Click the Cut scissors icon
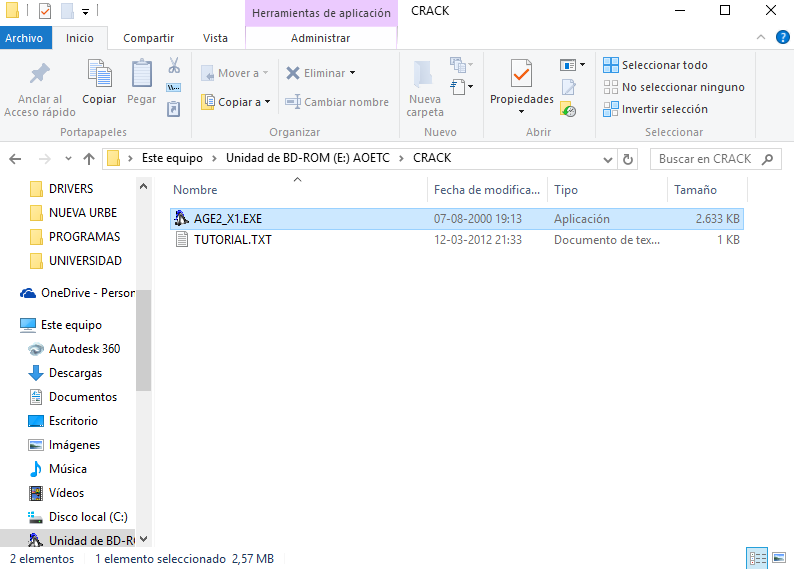Image resolution: width=794 pixels, height=569 pixels. click(174, 65)
